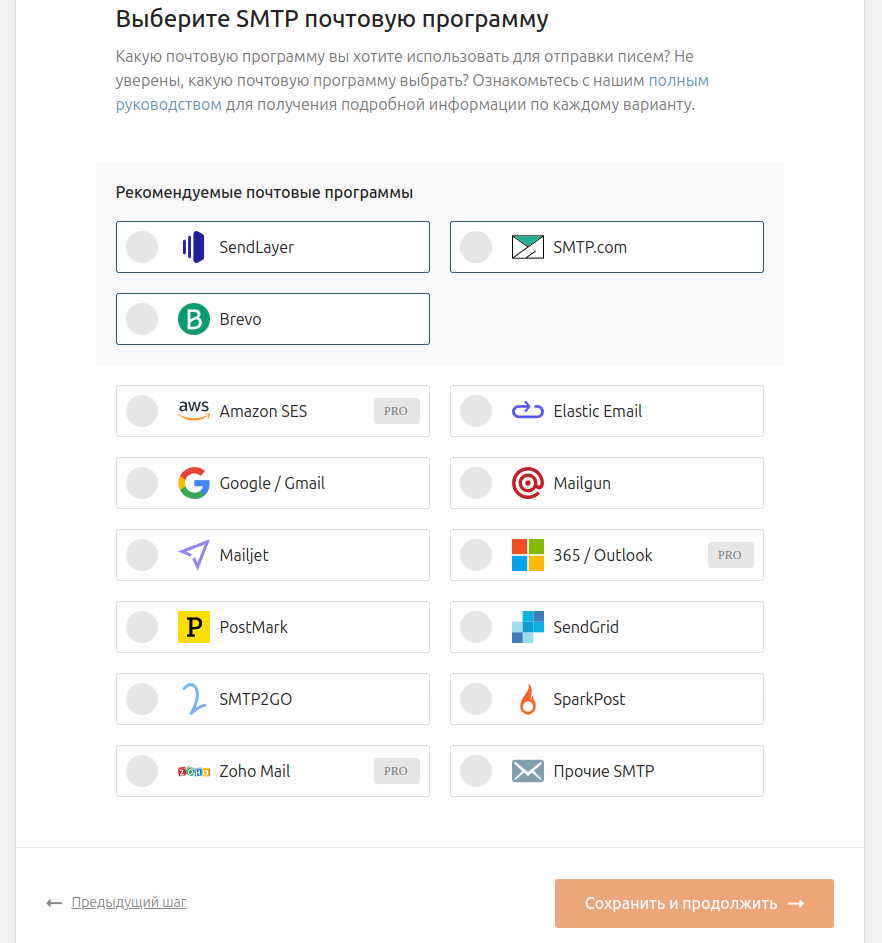Click the SparkPost flame icon
Screen dimensions: 882x943
pyautogui.click(x=527, y=699)
